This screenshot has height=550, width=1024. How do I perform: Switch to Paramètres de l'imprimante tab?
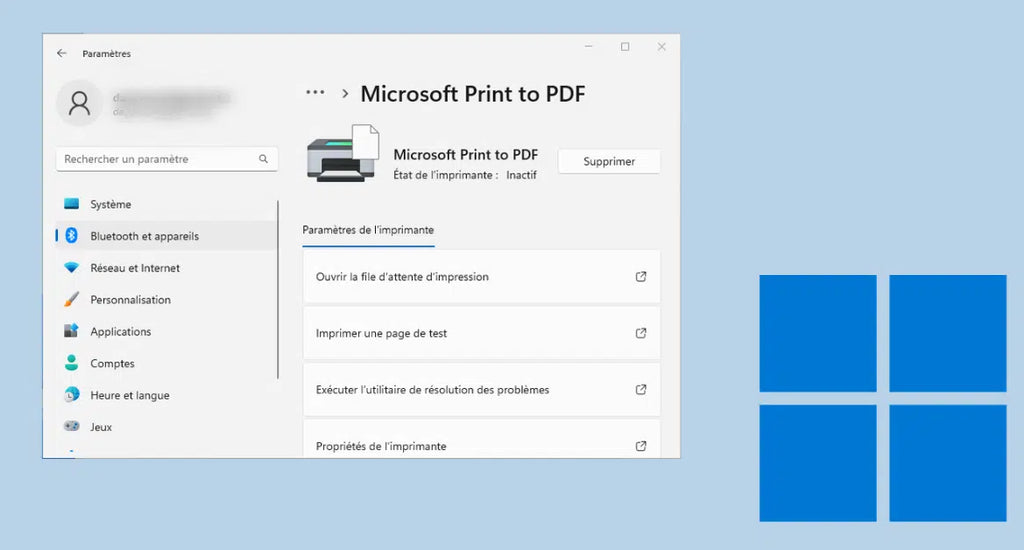[368, 230]
